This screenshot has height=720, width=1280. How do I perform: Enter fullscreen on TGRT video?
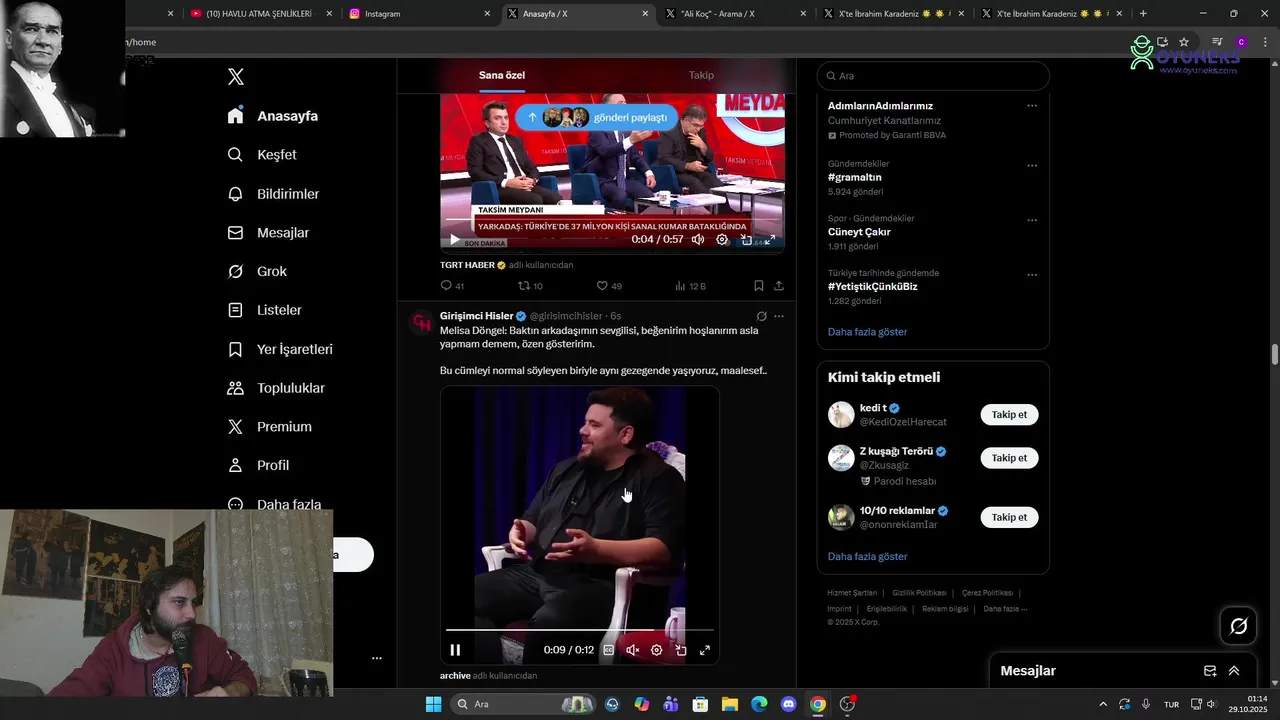770,240
